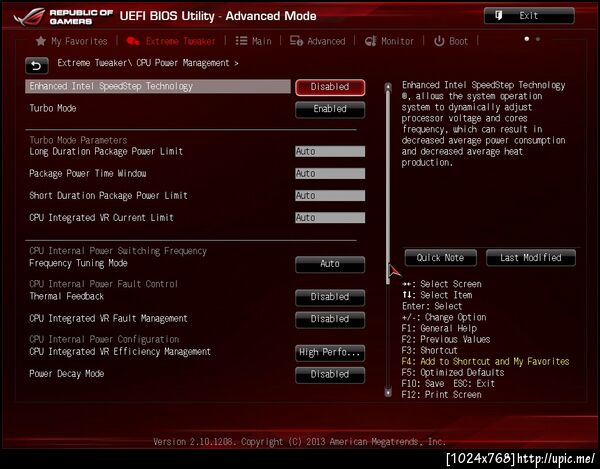
Task: Select CPU Integrated VR Efficiency Management label
Action: point(120,352)
